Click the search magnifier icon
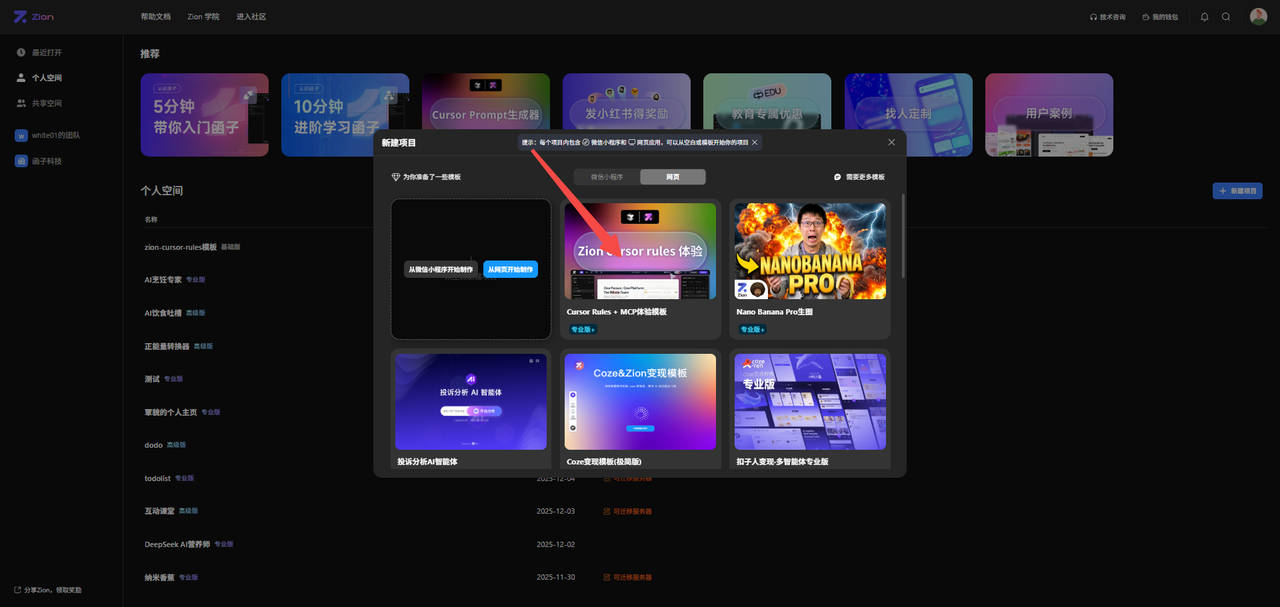The image size is (1280, 607). 1226,17
